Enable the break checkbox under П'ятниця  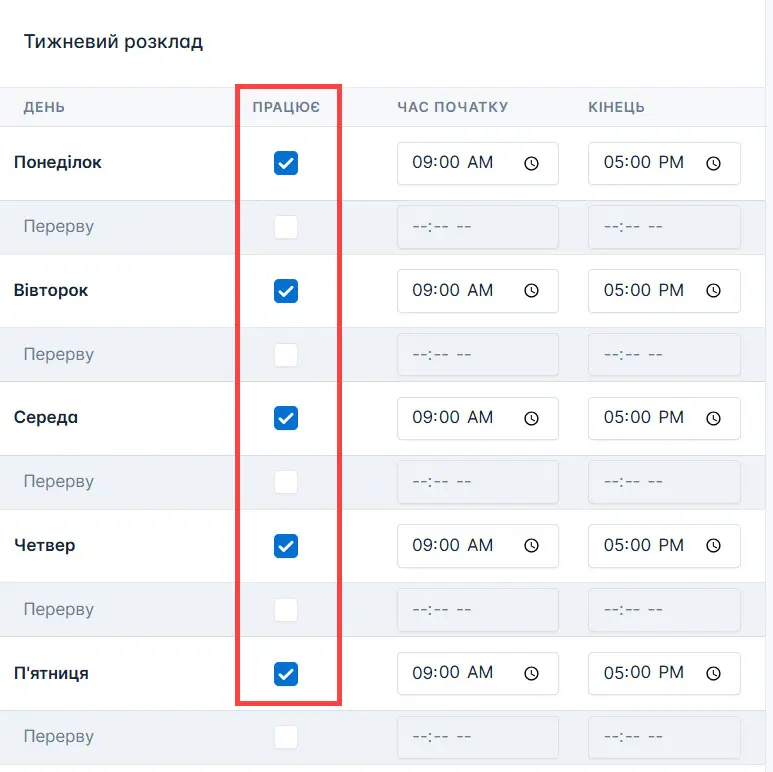coord(286,737)
